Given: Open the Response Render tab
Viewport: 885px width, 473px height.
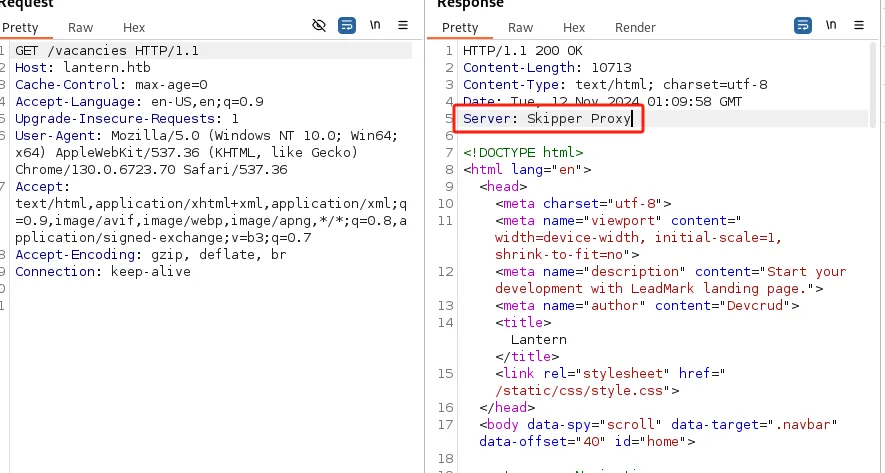Looking at the screenshot, I should (635, 27).
